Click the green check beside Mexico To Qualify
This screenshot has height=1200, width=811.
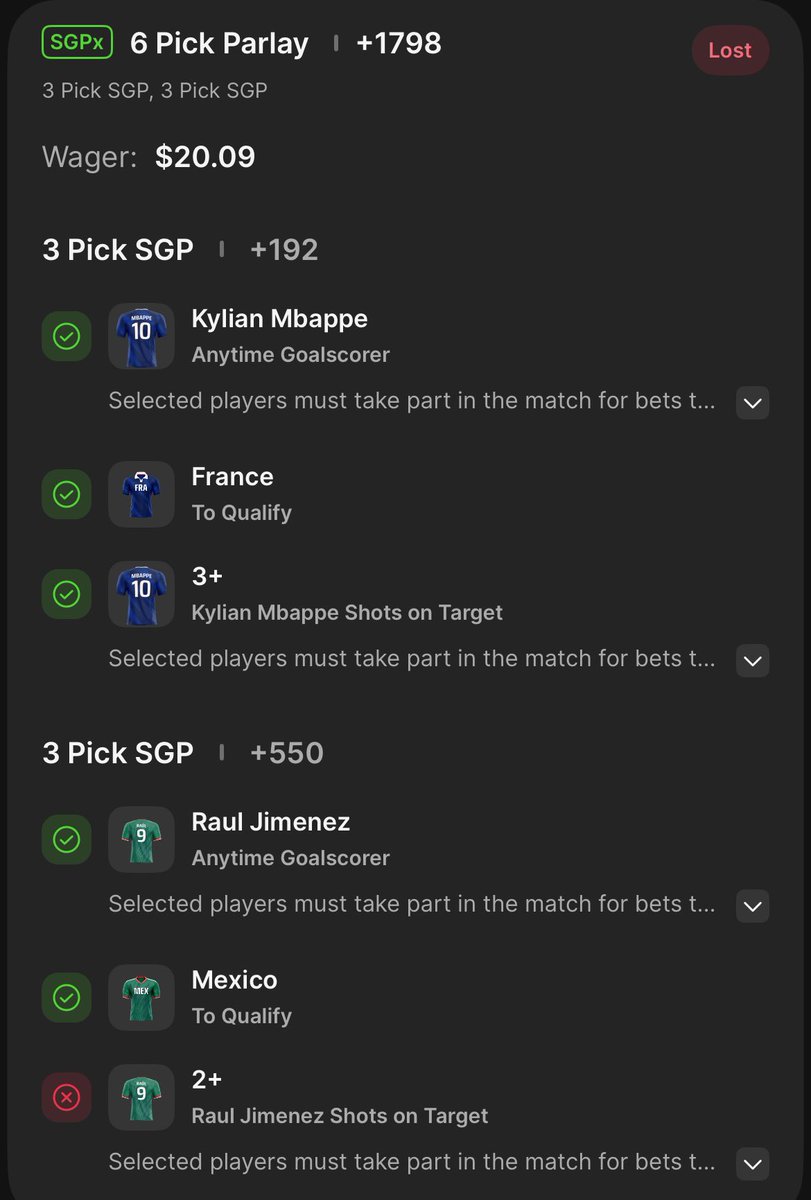(x=66, y=997)
